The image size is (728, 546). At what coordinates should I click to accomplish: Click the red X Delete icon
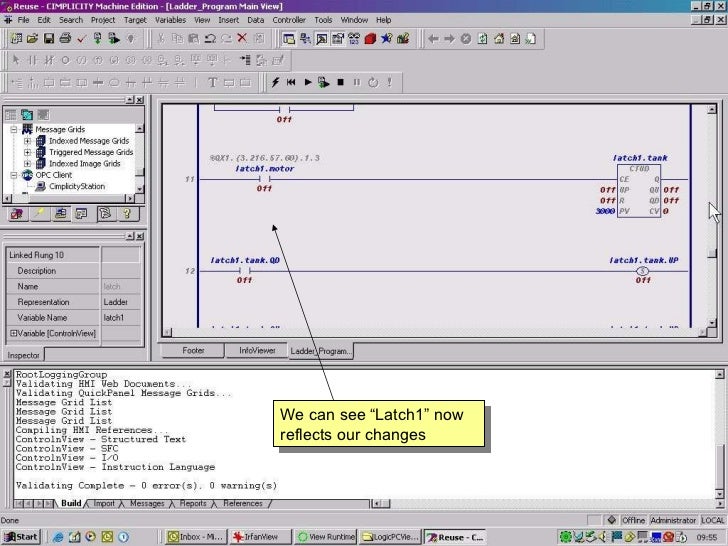tap(242, 38)
